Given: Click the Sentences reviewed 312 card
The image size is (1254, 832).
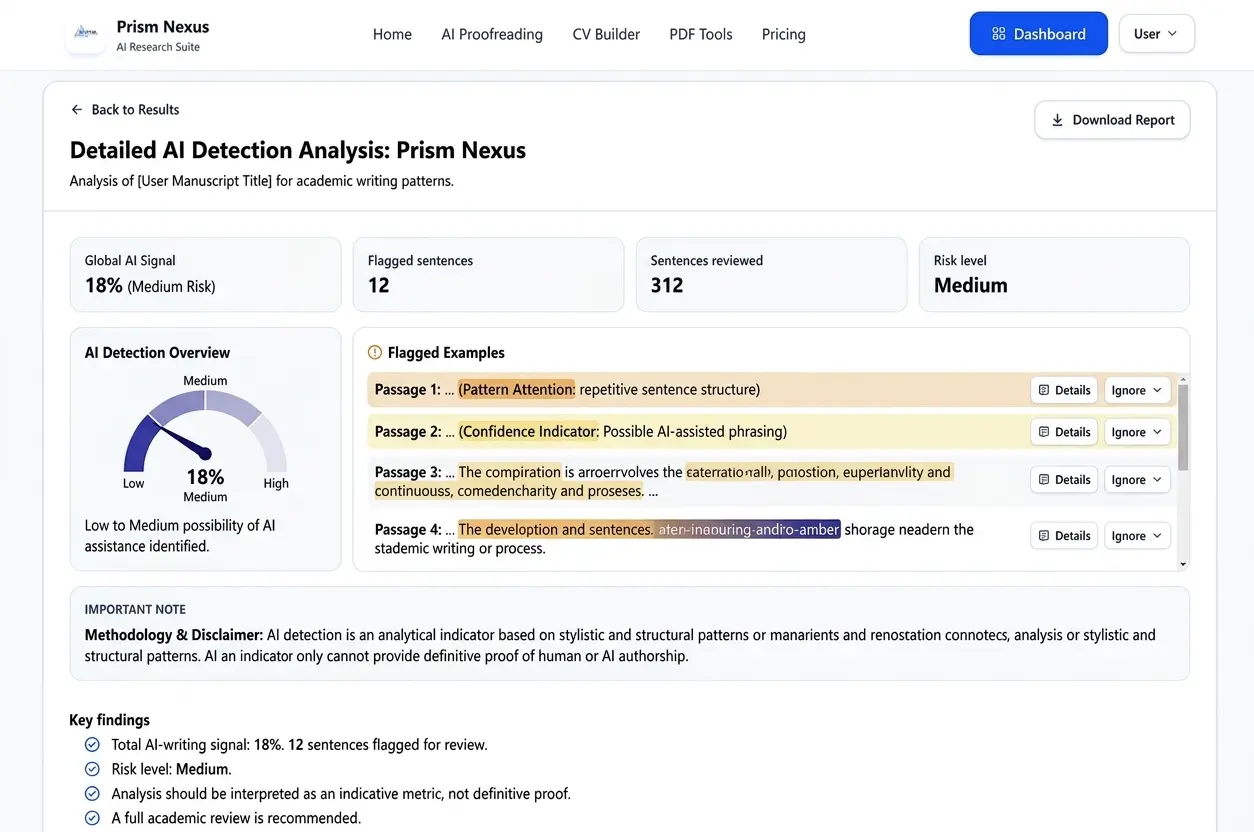Looking at the screenshot, I should 771,274.
